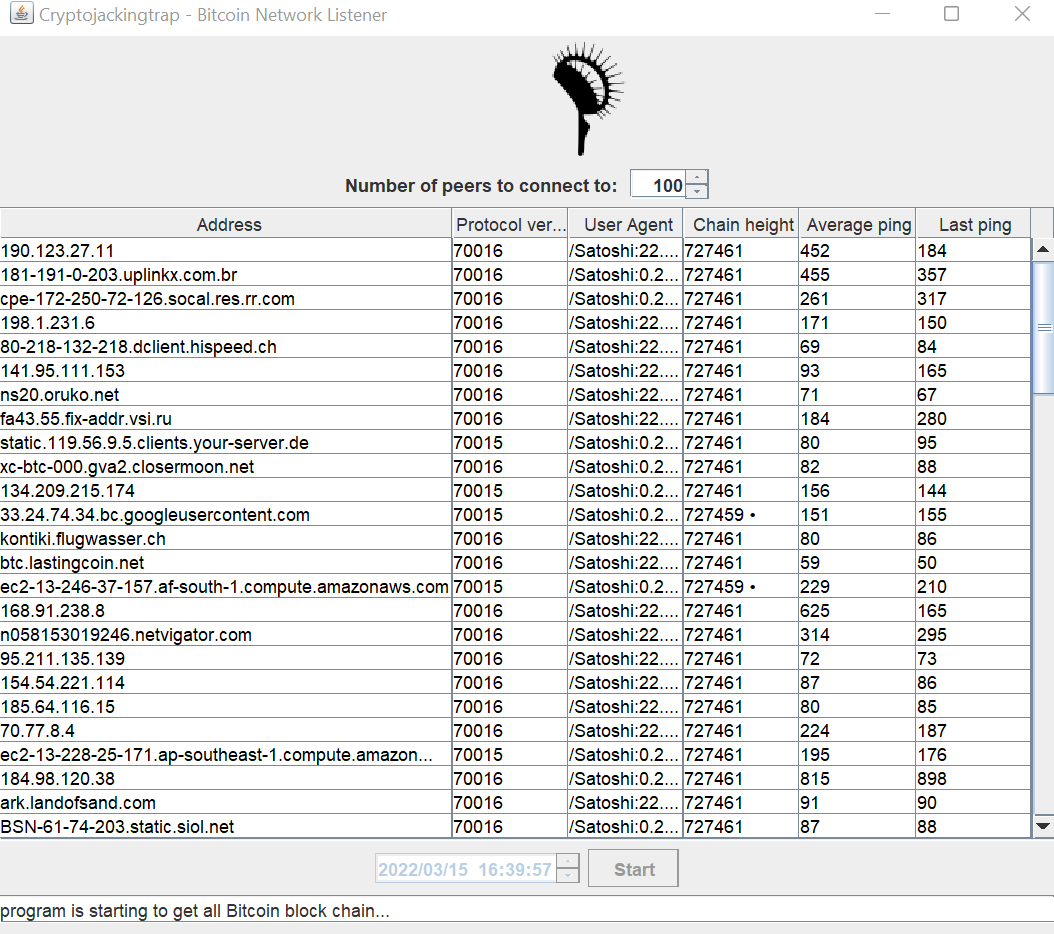
Task: Decrease number of peers with down arrow
Action: (x=697, y=192)
